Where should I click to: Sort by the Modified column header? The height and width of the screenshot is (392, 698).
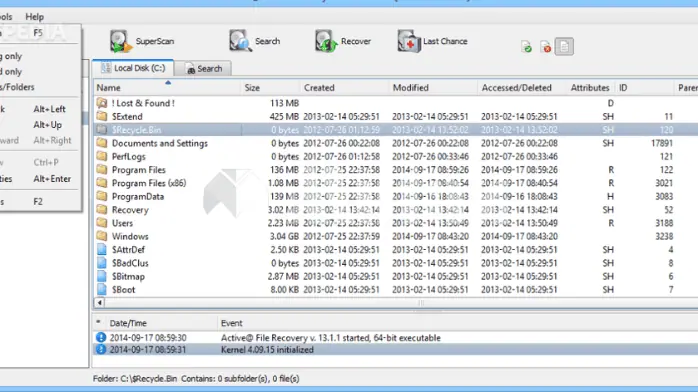click(x=433, y=88)
